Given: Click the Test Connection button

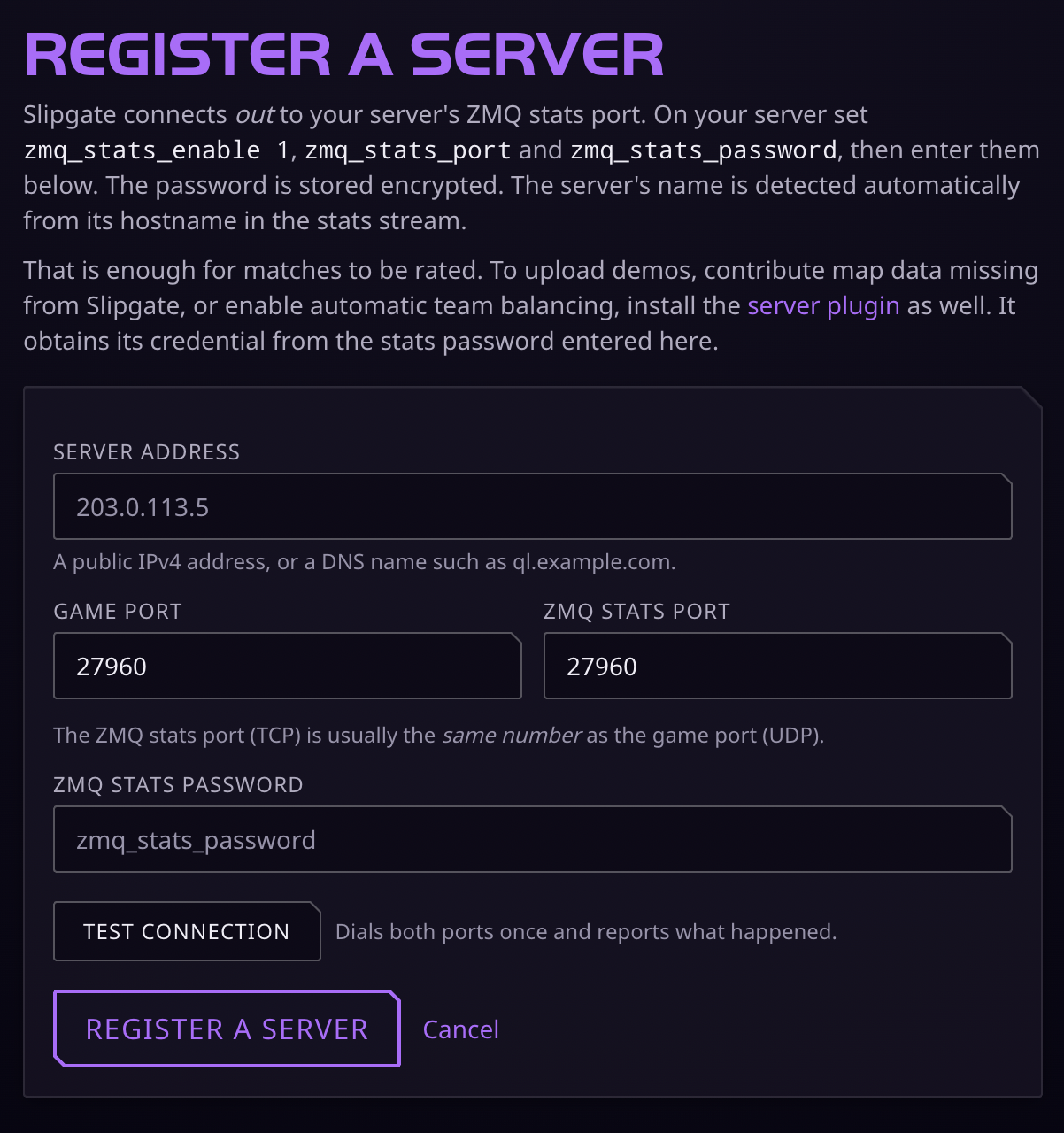Looking at the screenshot, I should tap(187, 931).
